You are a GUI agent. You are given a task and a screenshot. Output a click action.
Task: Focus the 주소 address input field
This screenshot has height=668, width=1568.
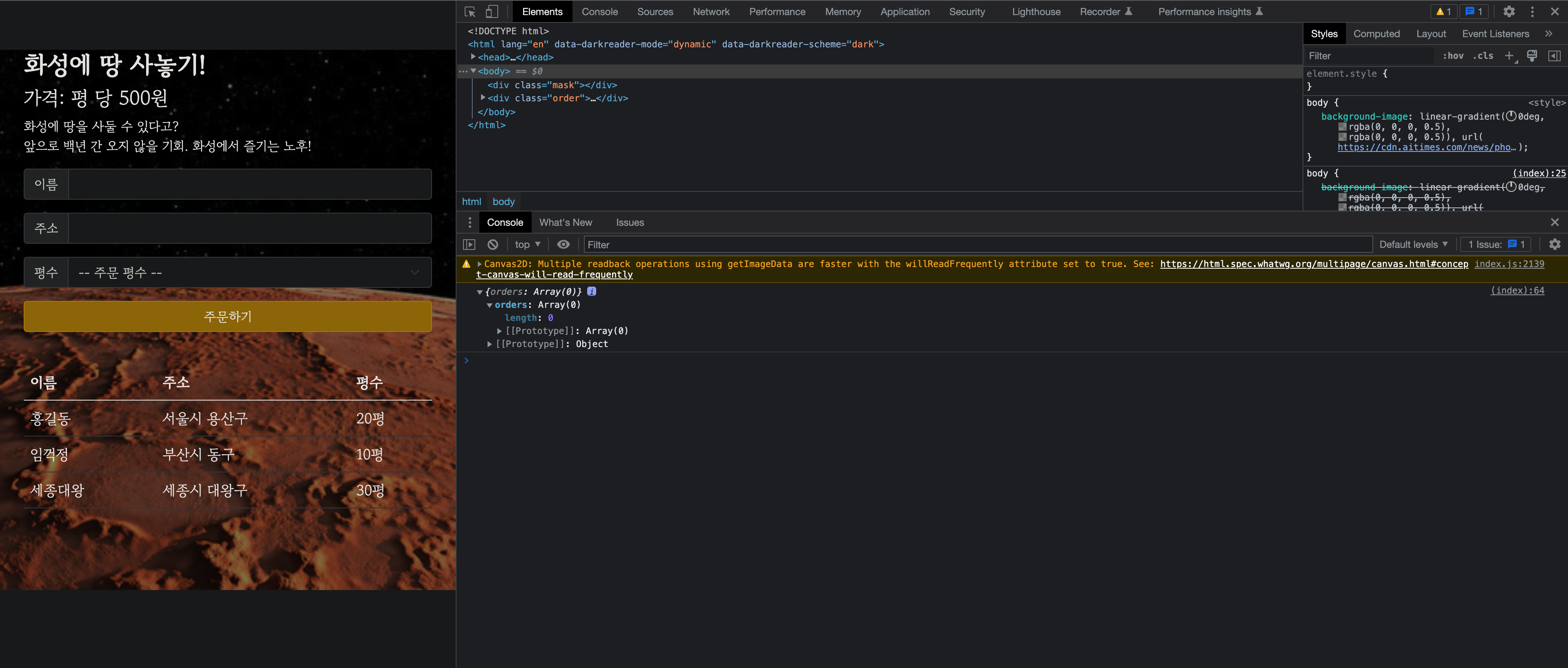250,228
